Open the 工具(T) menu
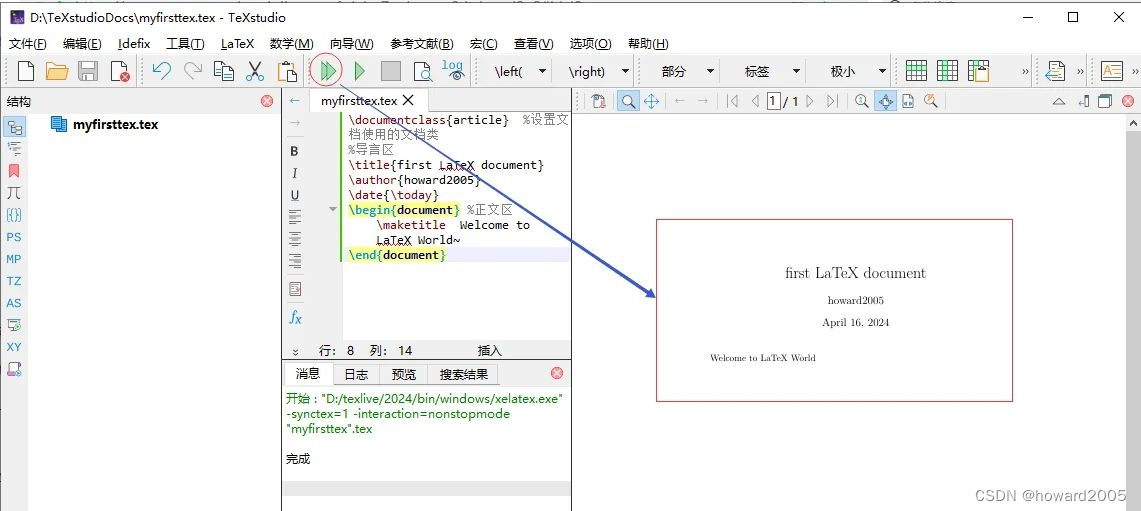 click(x=185, y=44)
